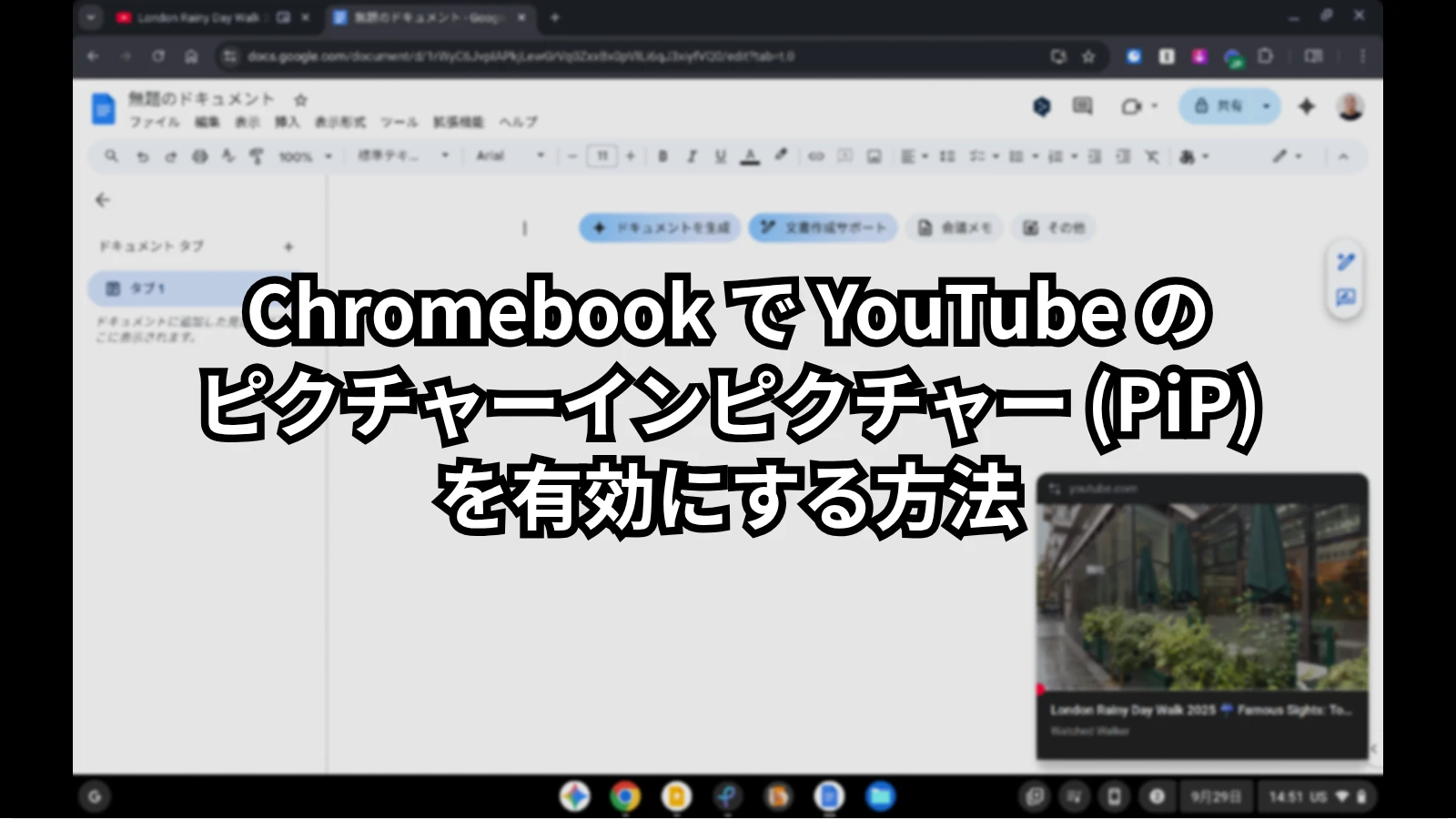Print the document using printer icon
The image size is (1456, 819).
(199, 157)
